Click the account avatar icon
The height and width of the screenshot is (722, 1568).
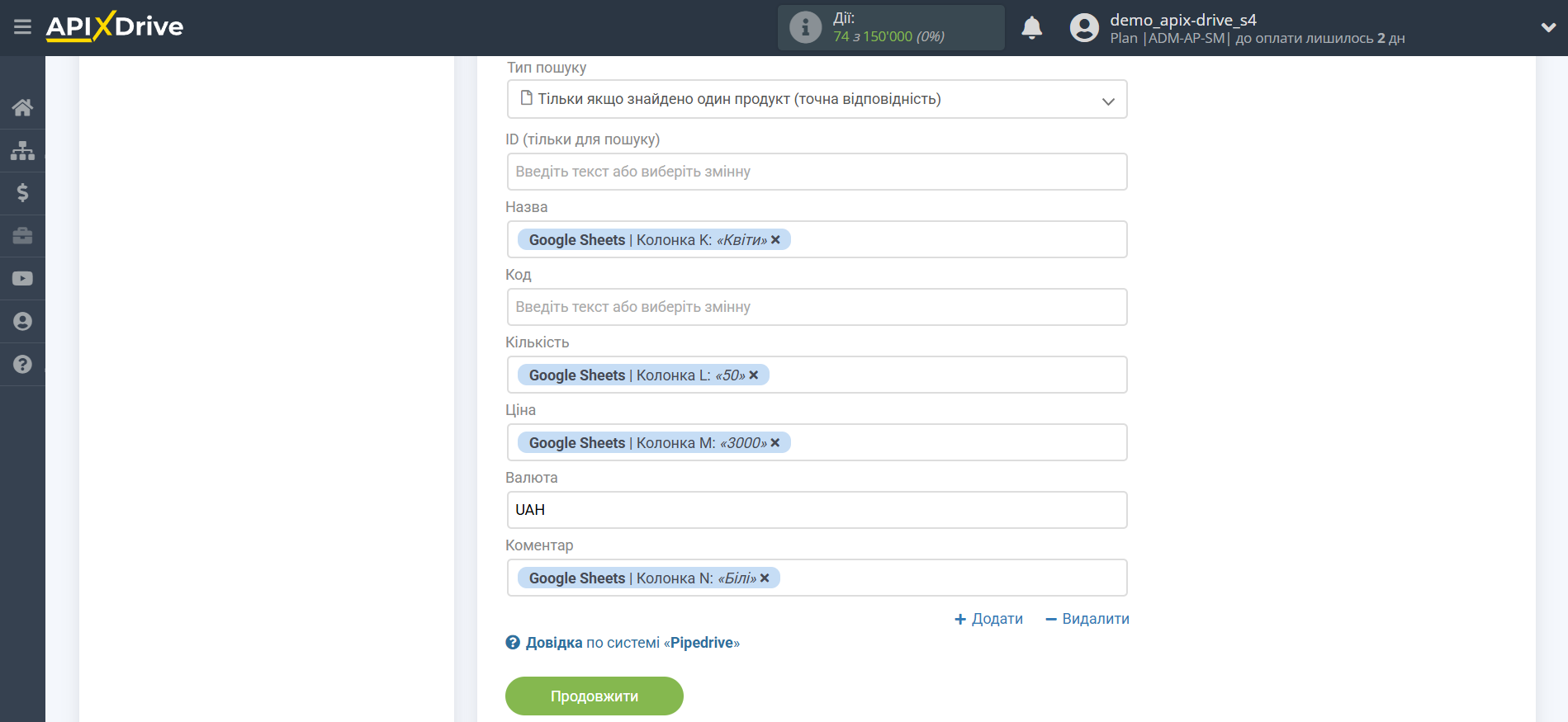(1084, 28)
